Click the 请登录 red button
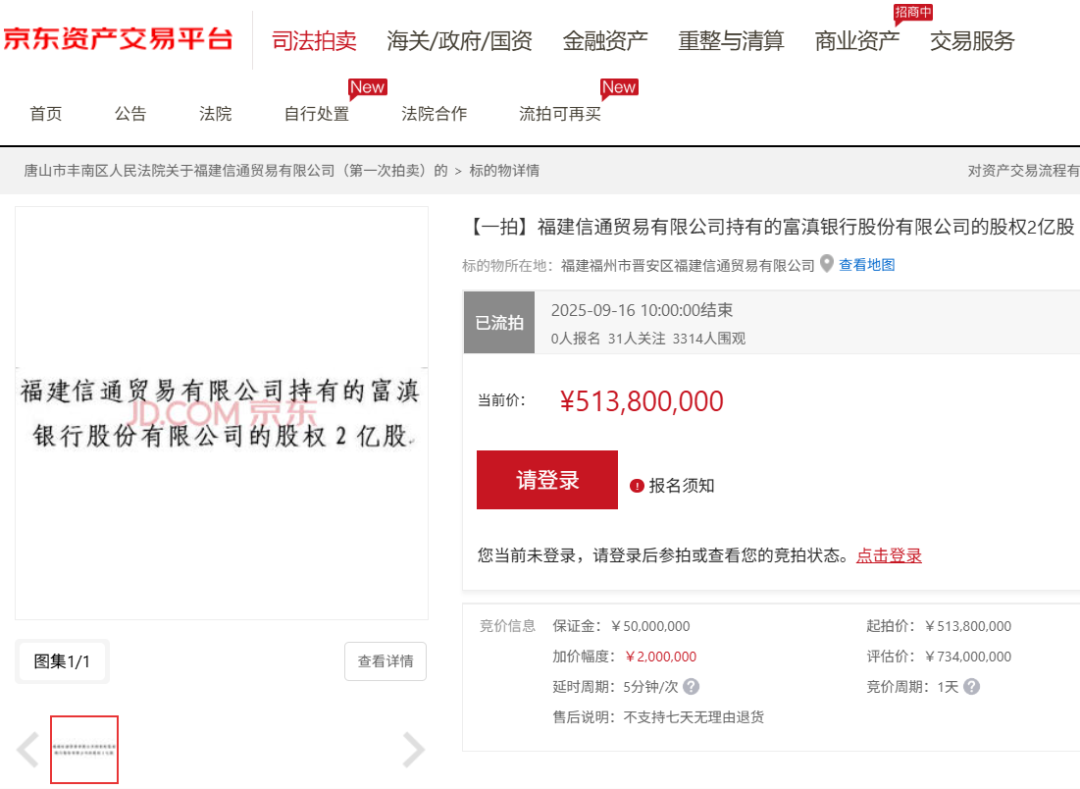This screenshot has height=789, width=1080. pos(547,480)
